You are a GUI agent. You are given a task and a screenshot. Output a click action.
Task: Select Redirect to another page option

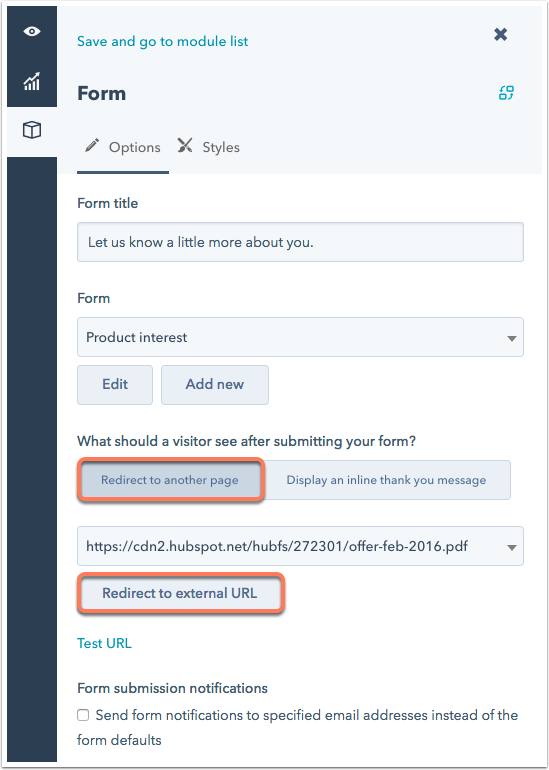pyautogui.click(x=170, y=480)
